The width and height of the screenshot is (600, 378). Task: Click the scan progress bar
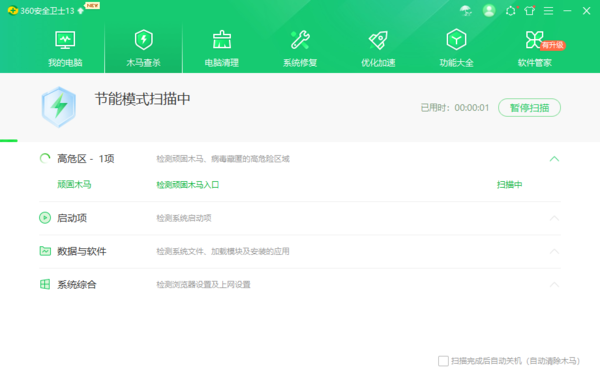[300, 141]
